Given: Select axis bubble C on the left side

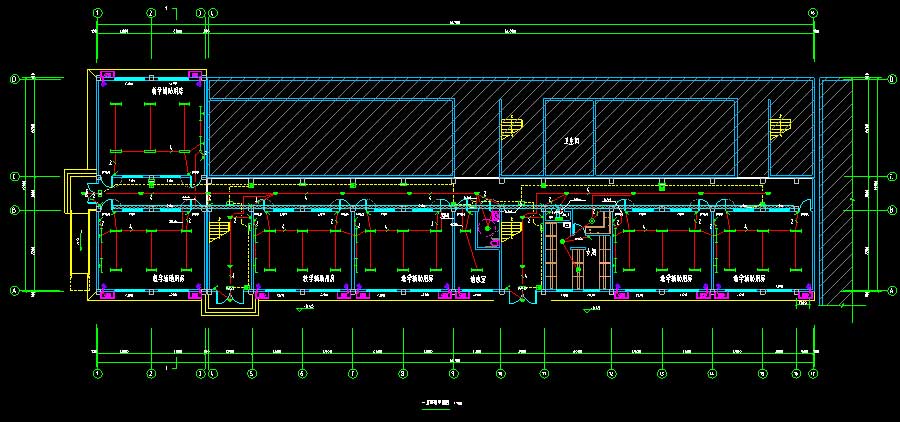Looking at the screenshot, I should pos(14,177).
